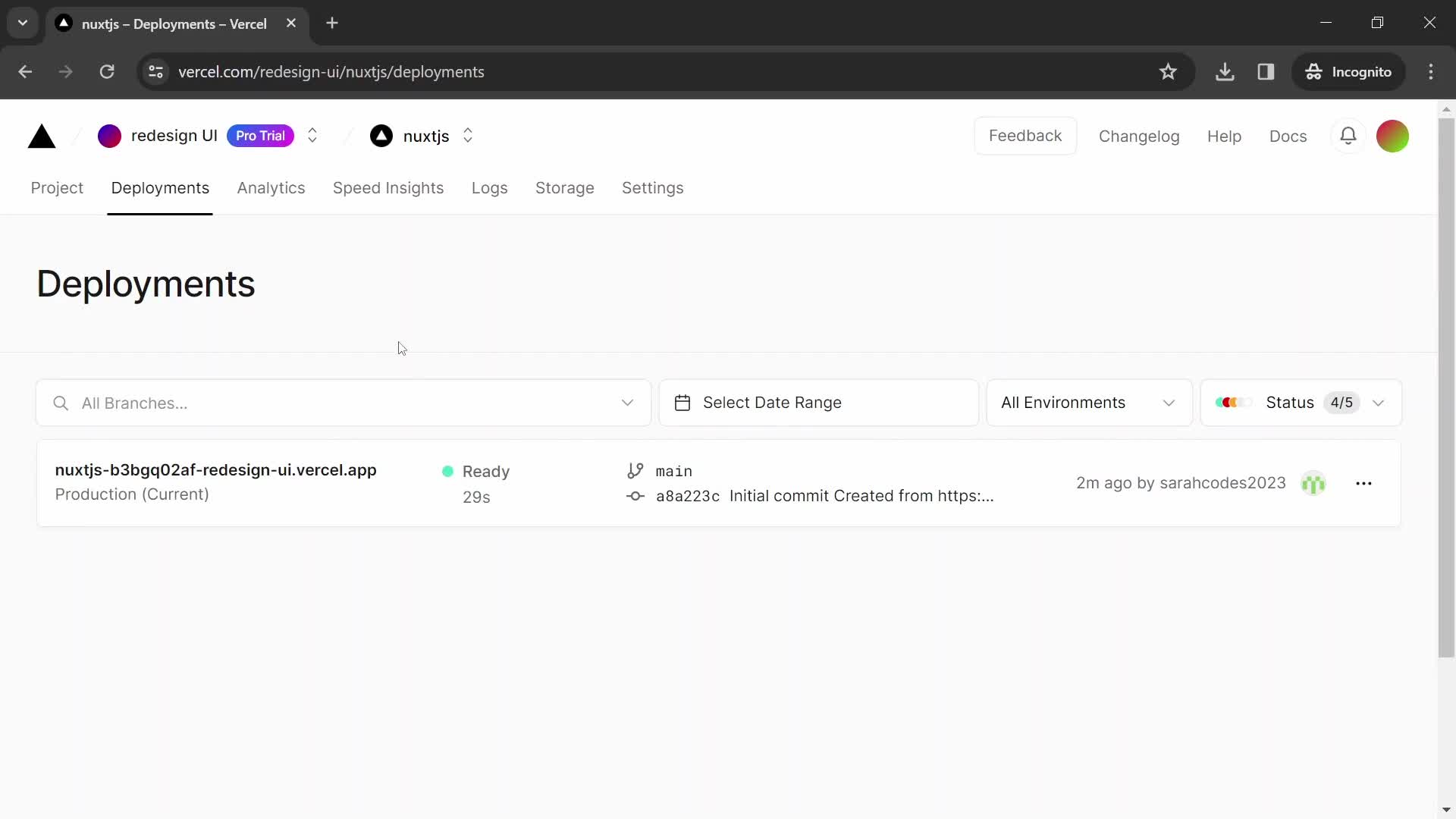The height and width of the screenshot is (819, 1456).
Task: Click the Docs link
Action: 1288,135
